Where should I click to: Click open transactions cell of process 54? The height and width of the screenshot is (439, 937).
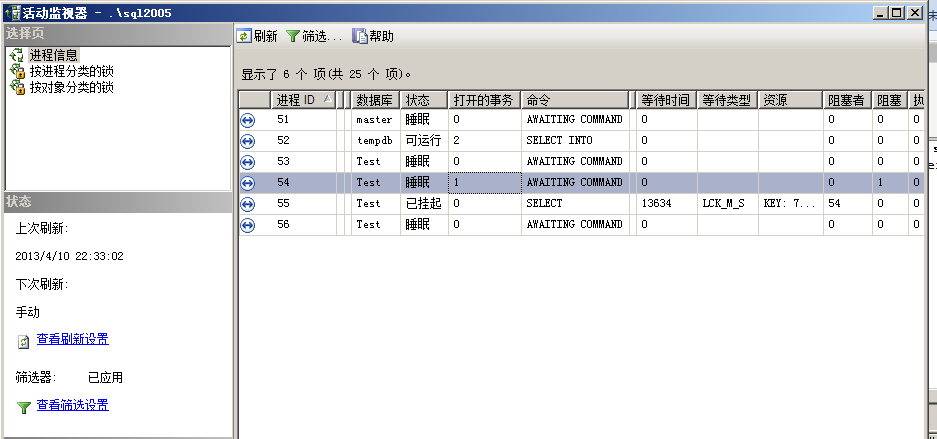coord(485,182)
